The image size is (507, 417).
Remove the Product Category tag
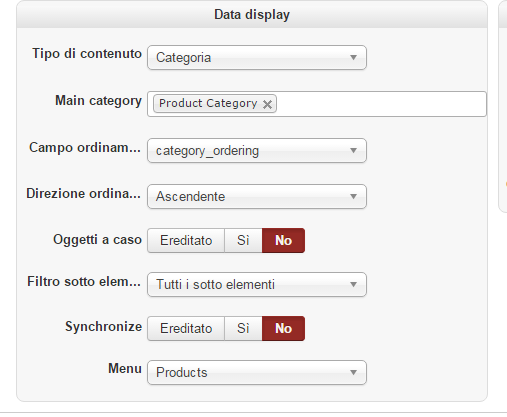coord(267,105)
